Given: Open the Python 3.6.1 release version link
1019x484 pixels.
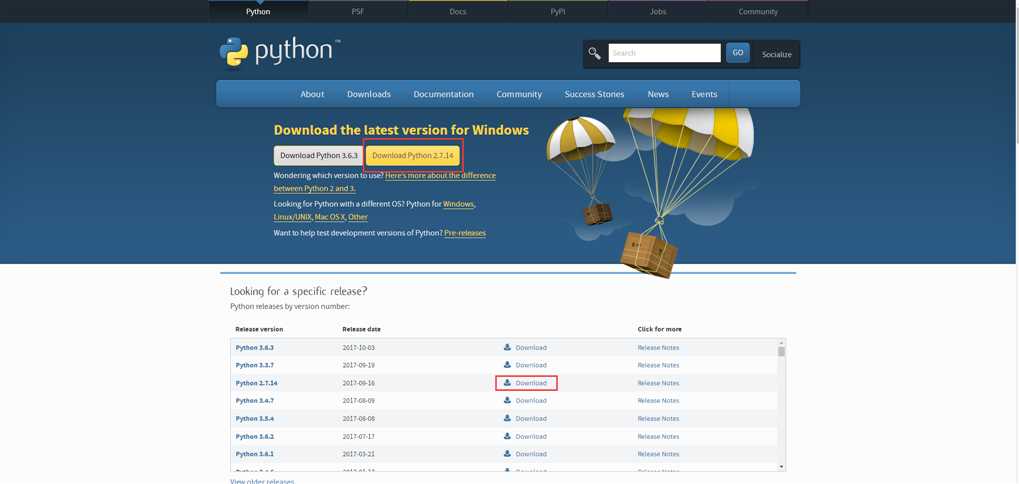Looking at the screenshot, I should (255, 454).
